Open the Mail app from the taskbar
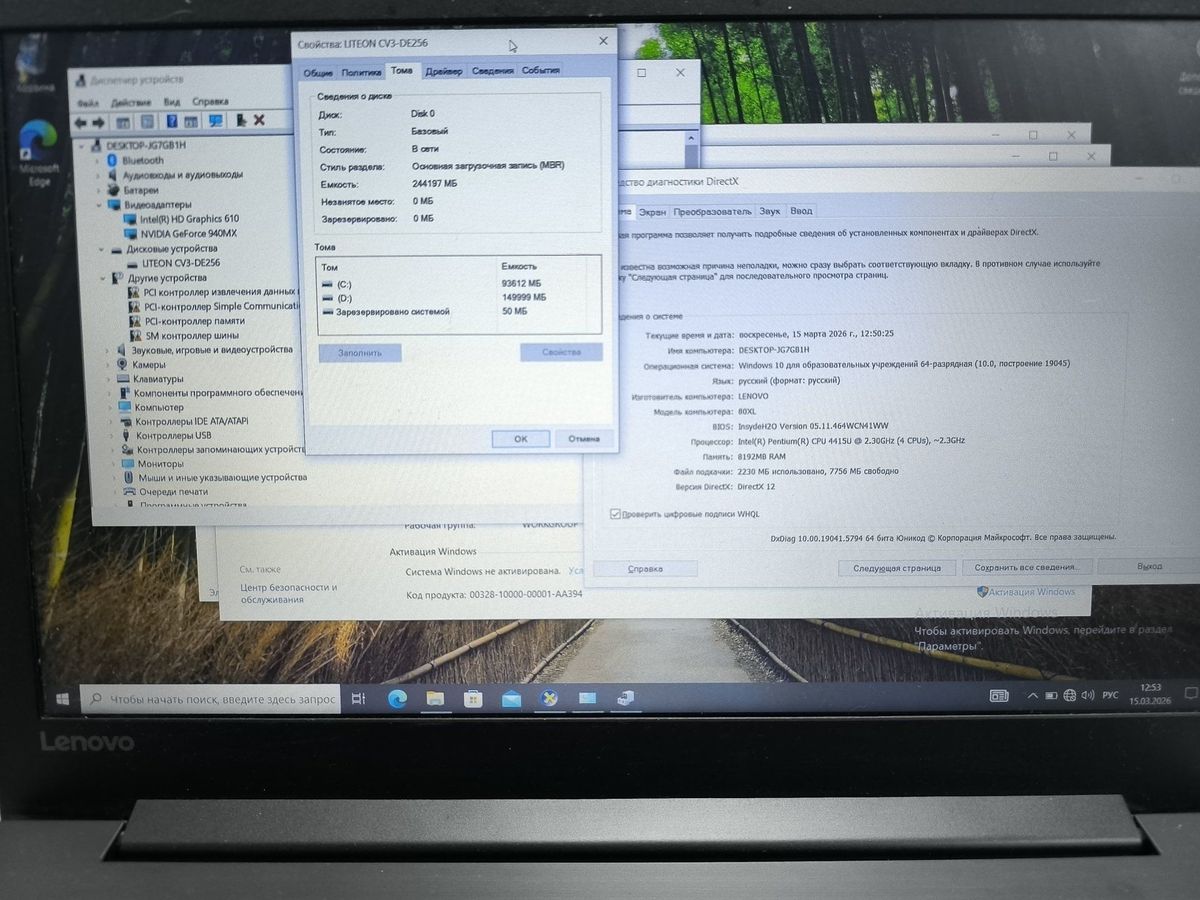The width and height of the screenshot is (1200, 900). tap(511, 699)
